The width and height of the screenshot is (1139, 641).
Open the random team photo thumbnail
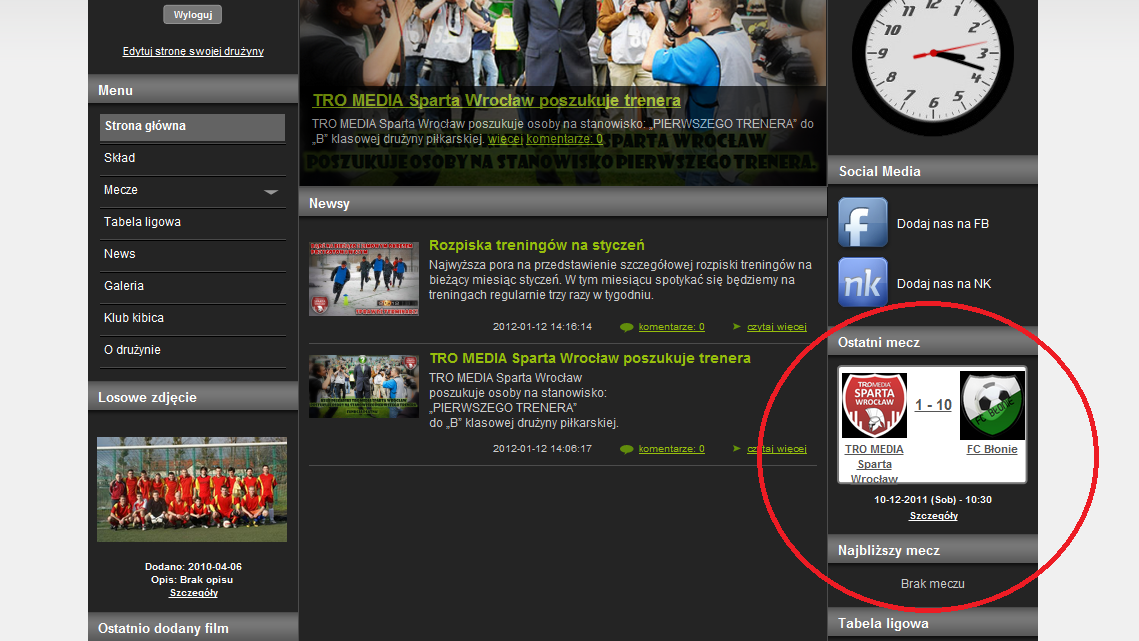192,489
